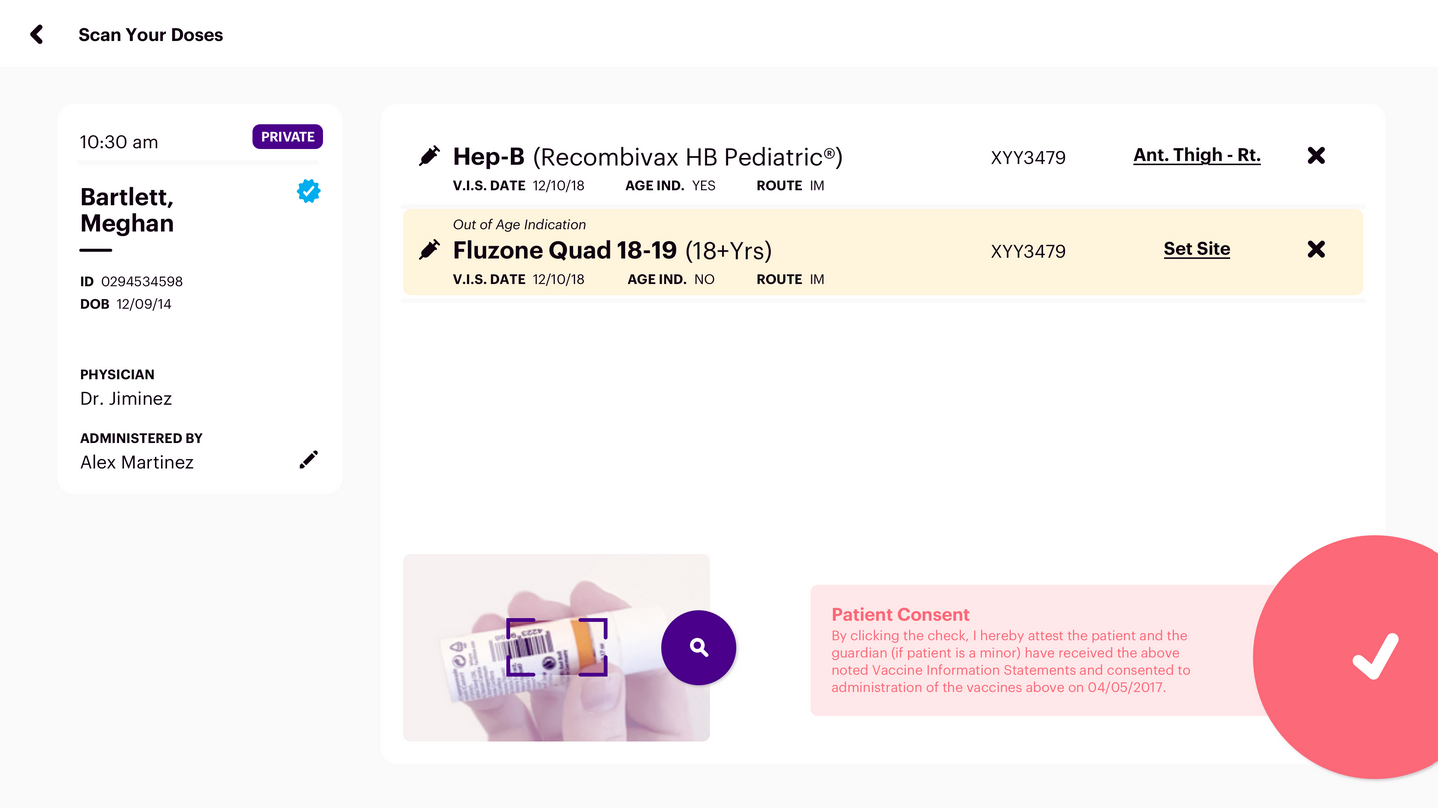Click the V.I.S. DATE 12/10/18 for Hep-B
This screenshot has height=808, width=1438.
[x=550, y=185]
